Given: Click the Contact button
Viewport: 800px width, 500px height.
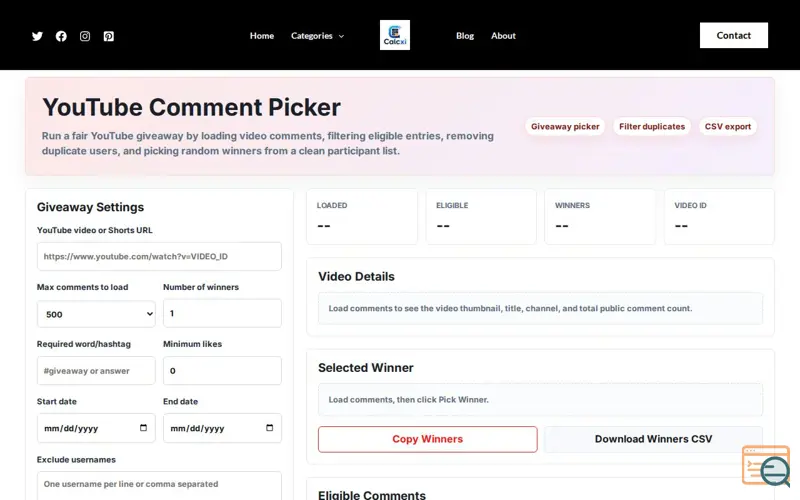Looking at the screenshot, I should point(734,35).
